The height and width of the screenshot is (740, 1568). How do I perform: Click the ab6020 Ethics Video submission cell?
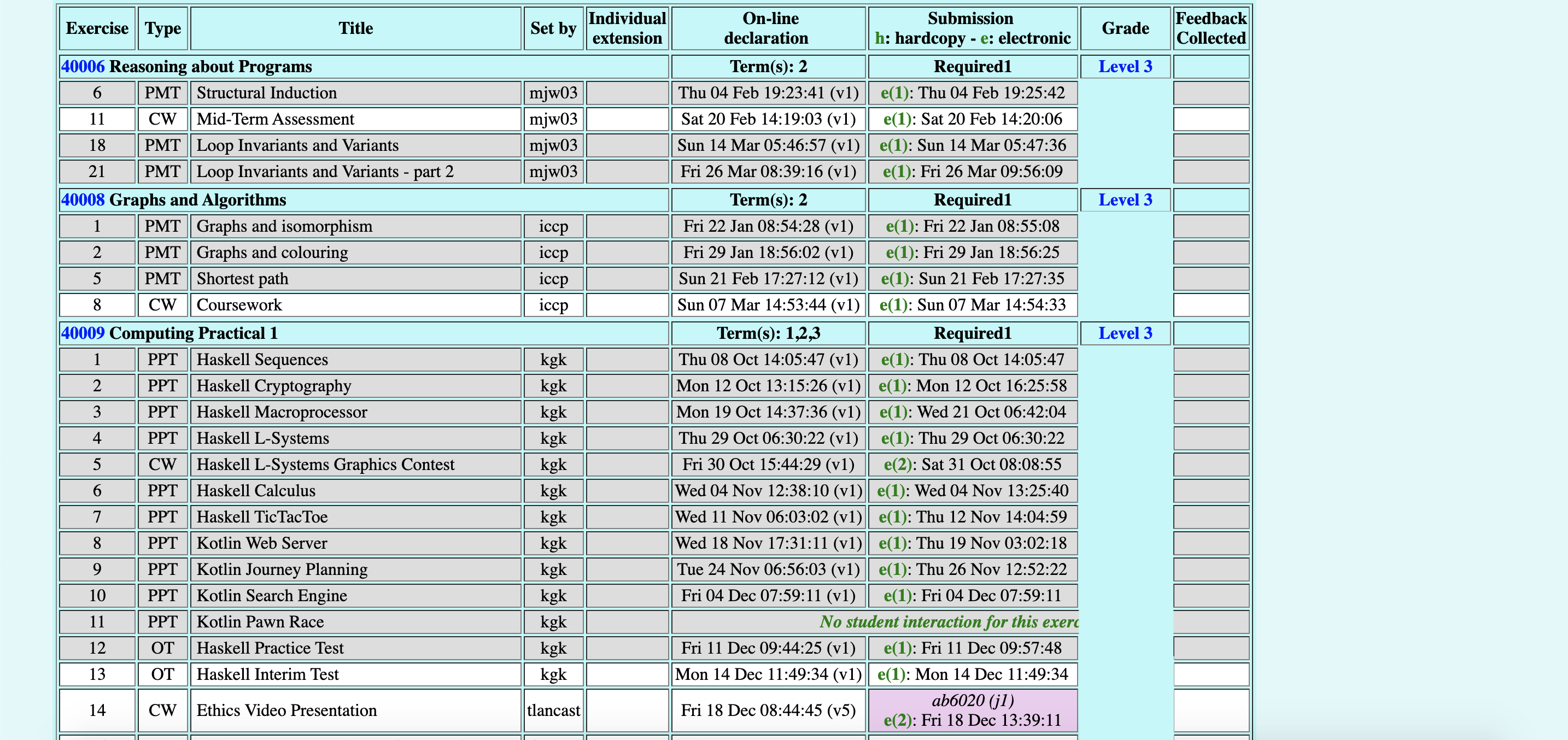[972, 709]
